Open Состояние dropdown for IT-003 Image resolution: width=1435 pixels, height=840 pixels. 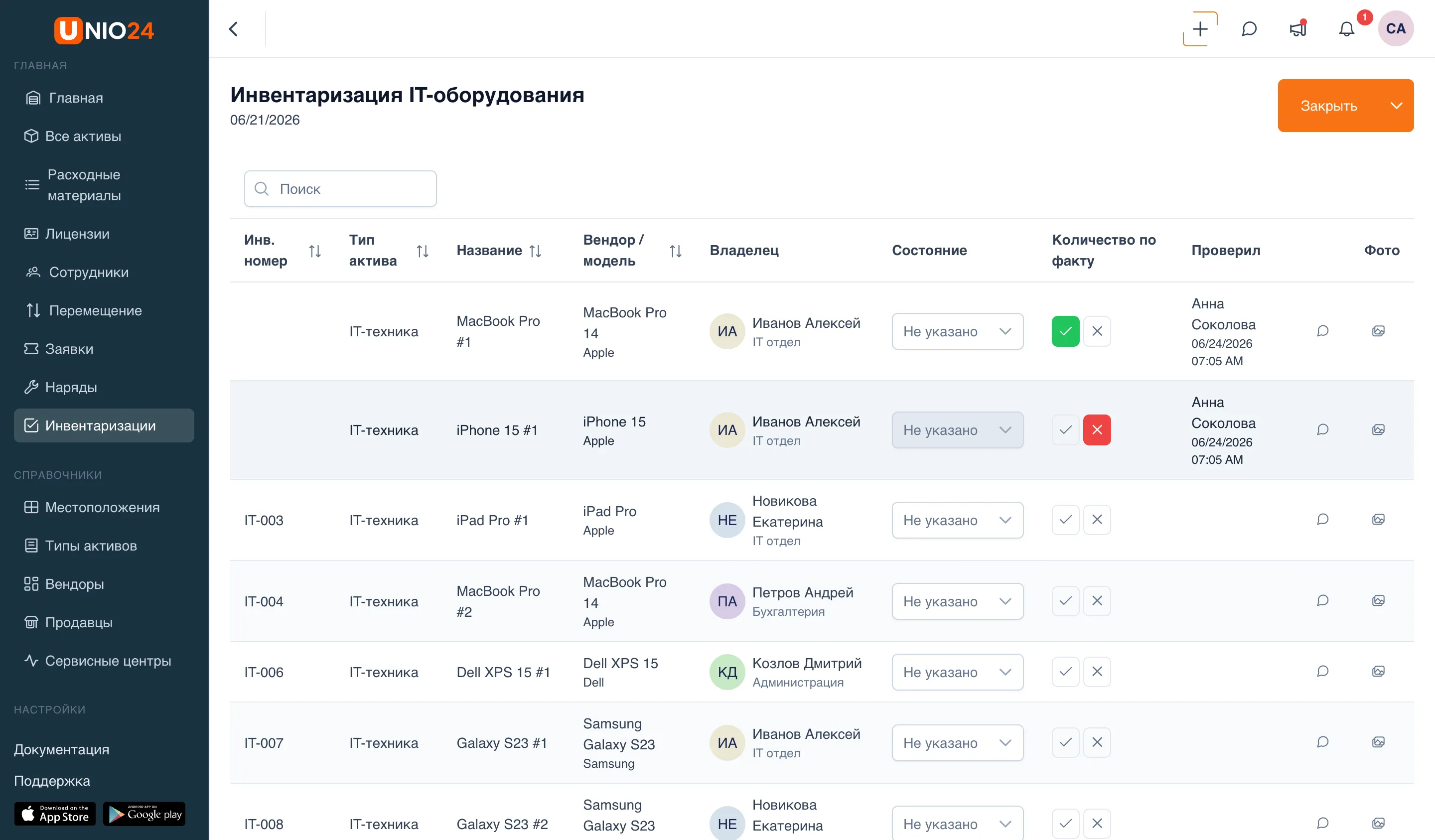[x=957, y=519]
